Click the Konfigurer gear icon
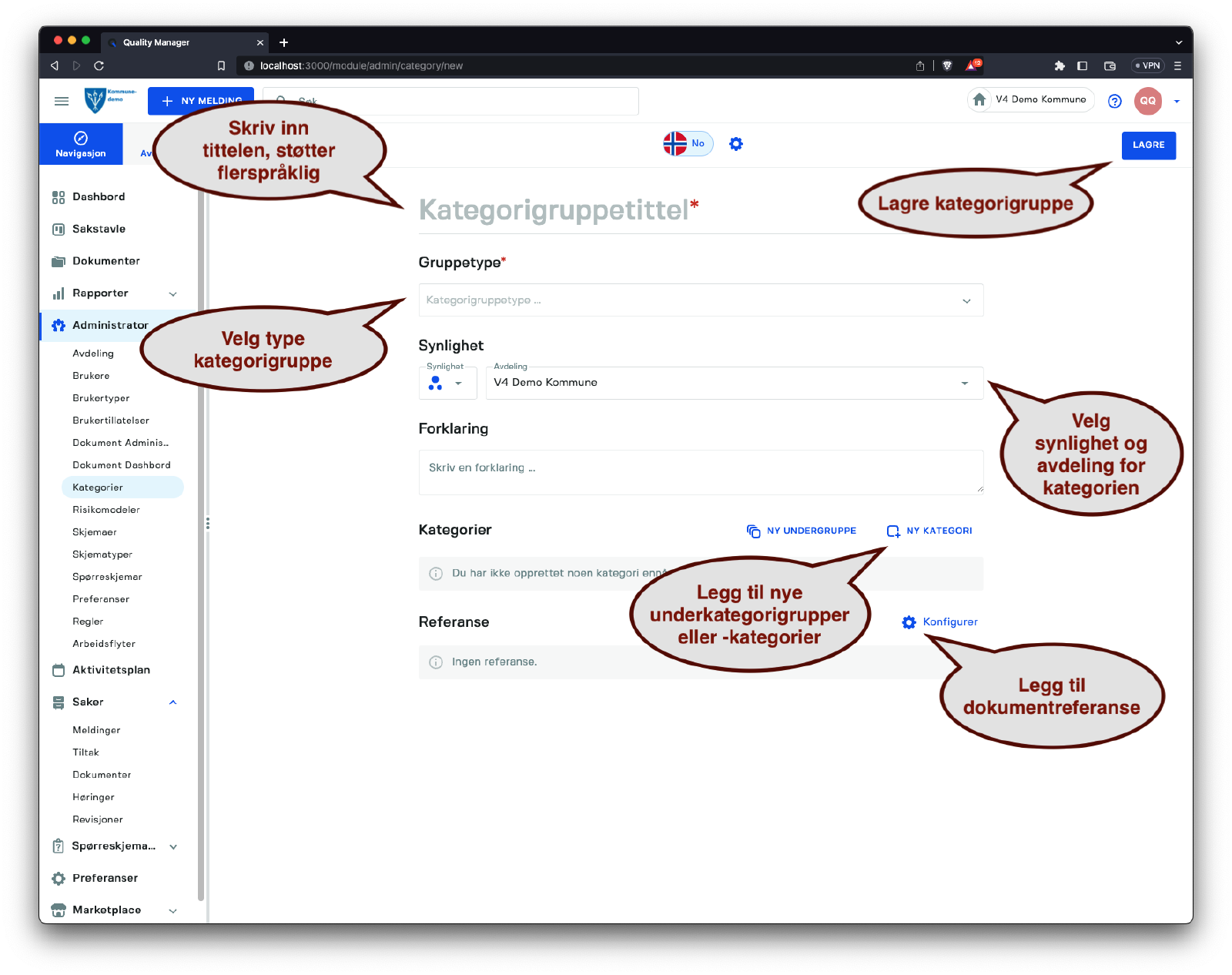 click(909, 622)
